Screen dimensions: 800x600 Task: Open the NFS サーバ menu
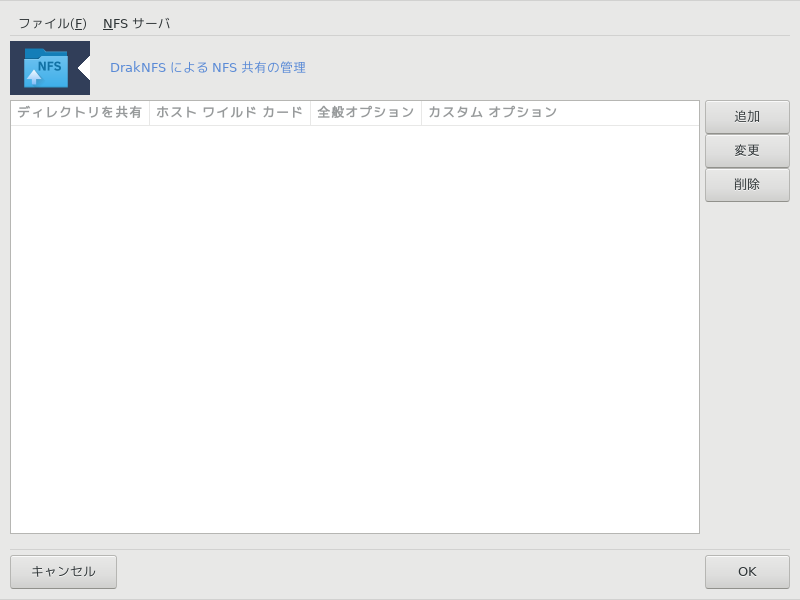(136, 23)
